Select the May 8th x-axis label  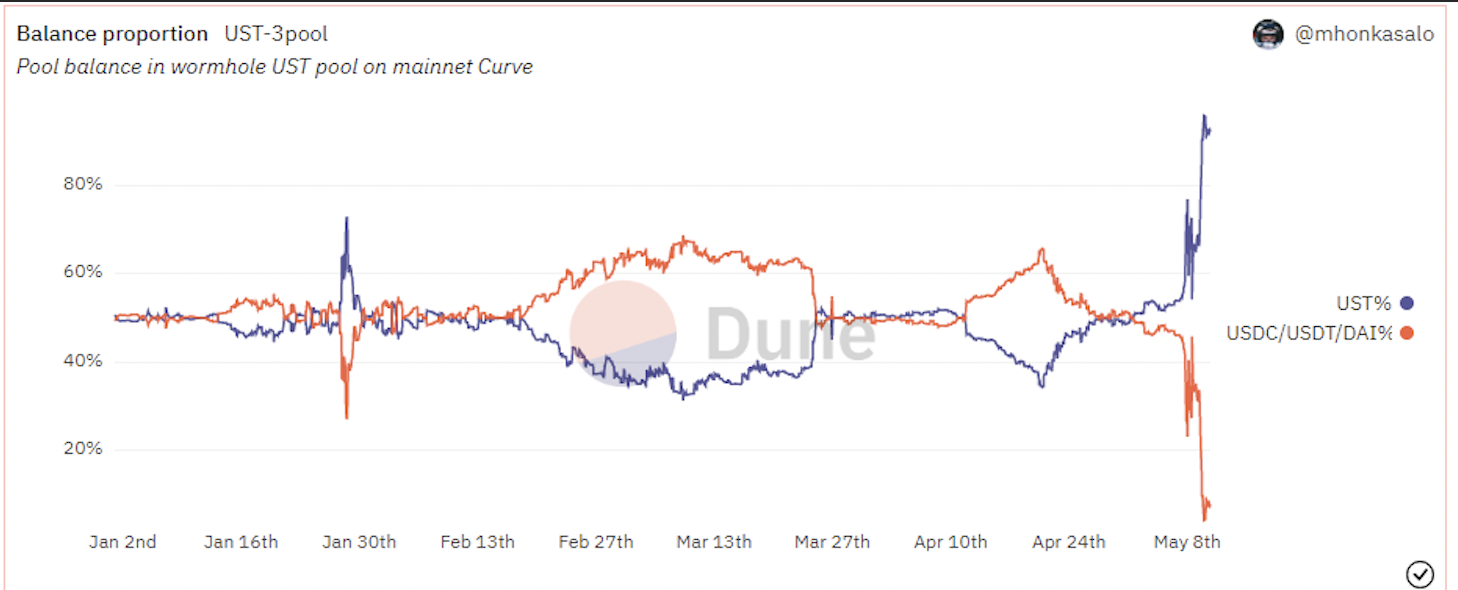[1187, 542]
